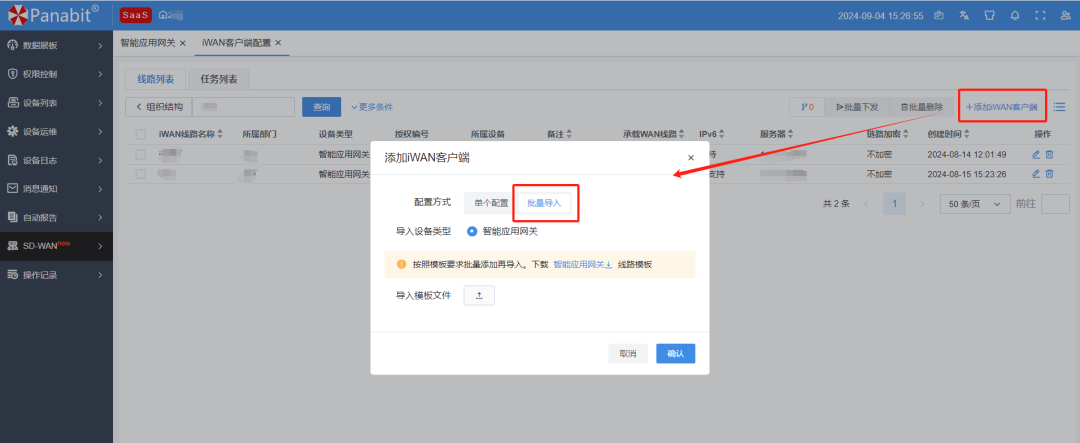Click the 数据展板 dashboard icon in sidebar

pyautogui.click(x=12, y=45)
